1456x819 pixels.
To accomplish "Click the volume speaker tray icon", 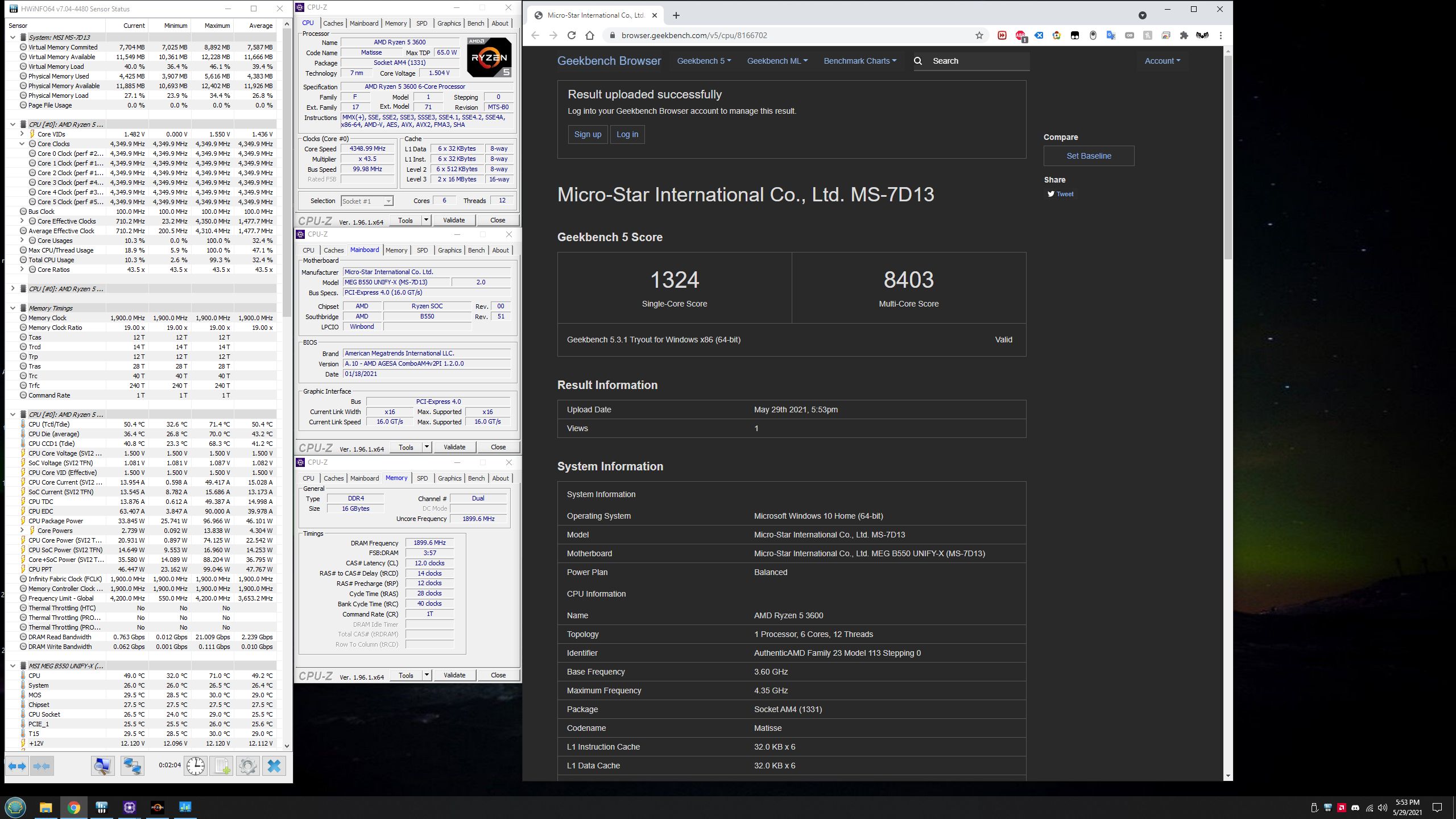I will [x=1383, y=808].
